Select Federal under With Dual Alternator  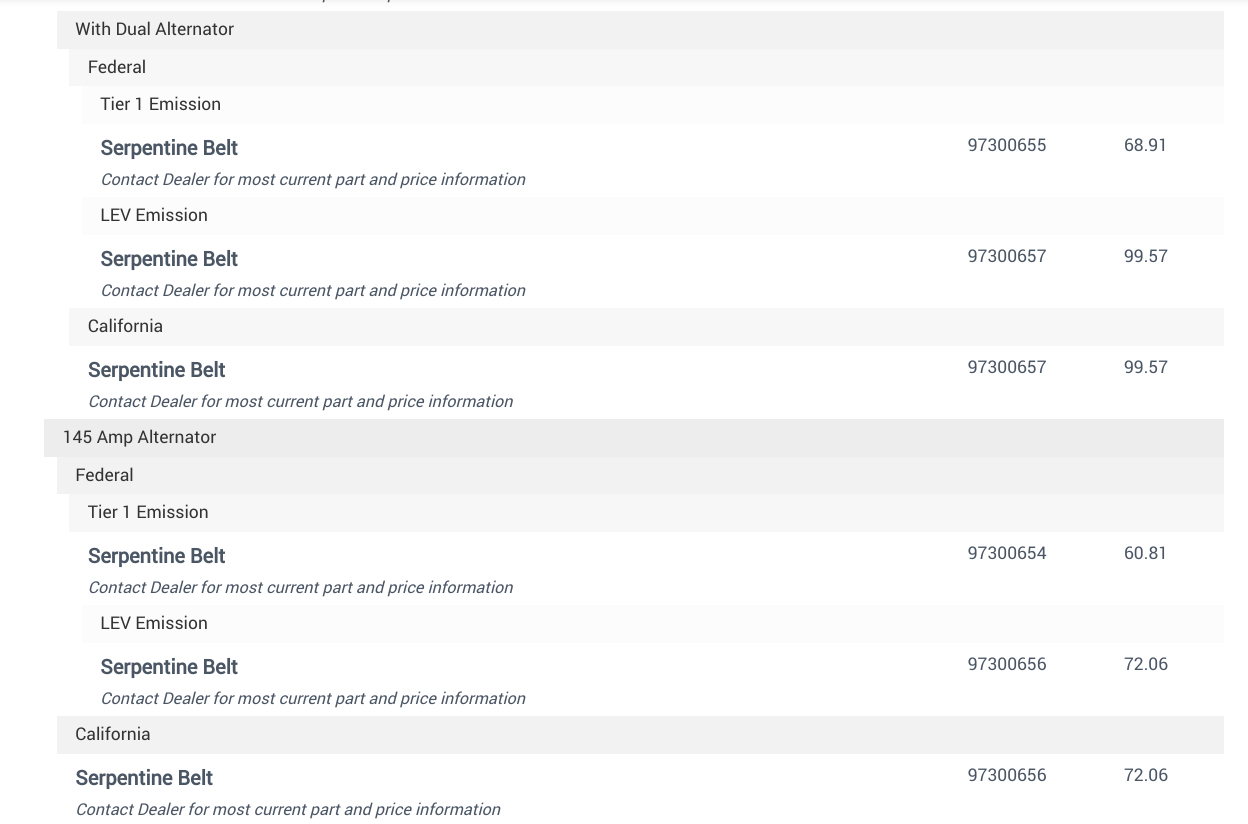tap(117, 67)
